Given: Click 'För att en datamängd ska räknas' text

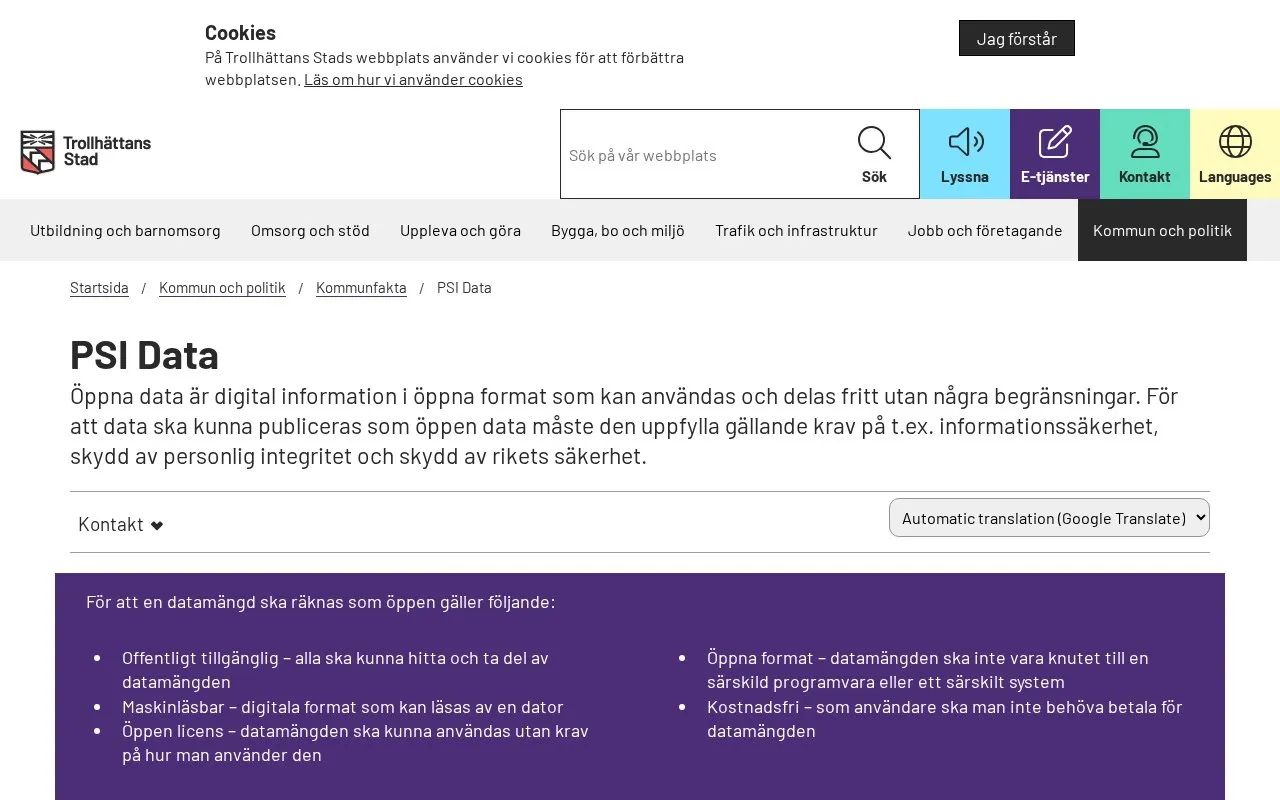Looking at the screenshot, I should click(320, 602).
